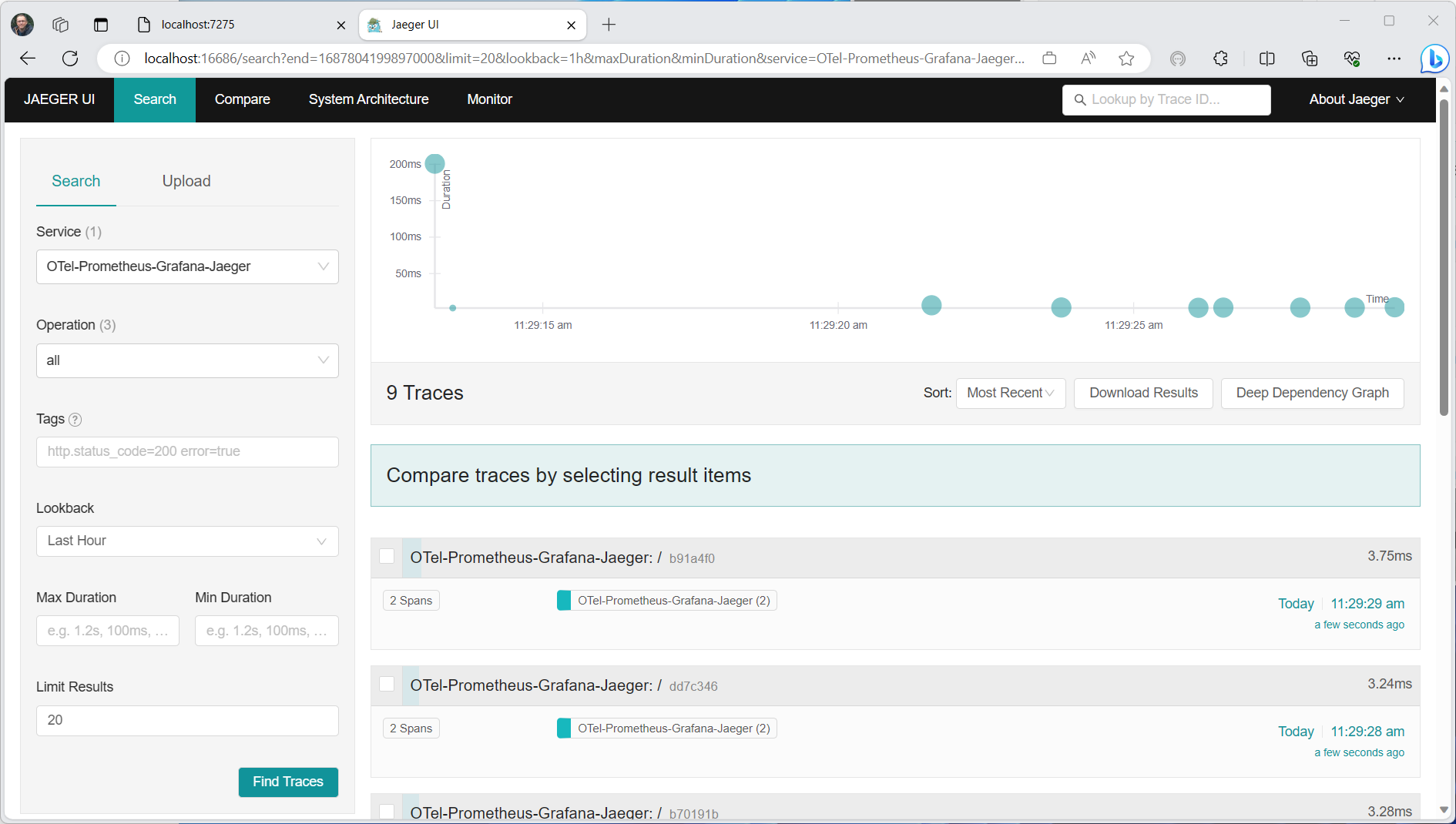Screen dimensions: 1456x824
Task: Click the last trace dot on the chart
Action: pos(1394,307)
